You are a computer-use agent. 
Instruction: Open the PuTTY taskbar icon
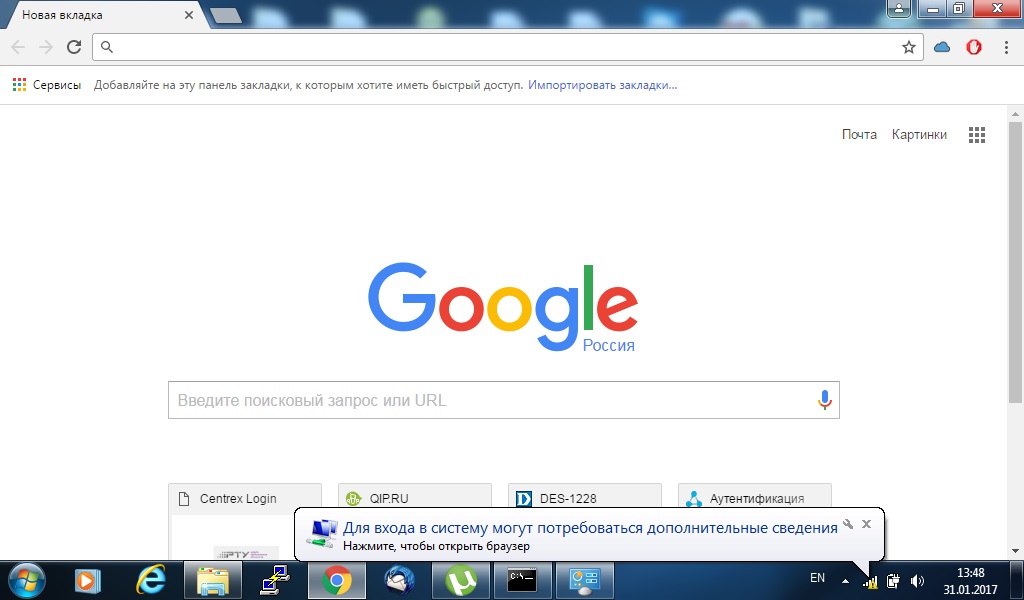pos(274,580)
